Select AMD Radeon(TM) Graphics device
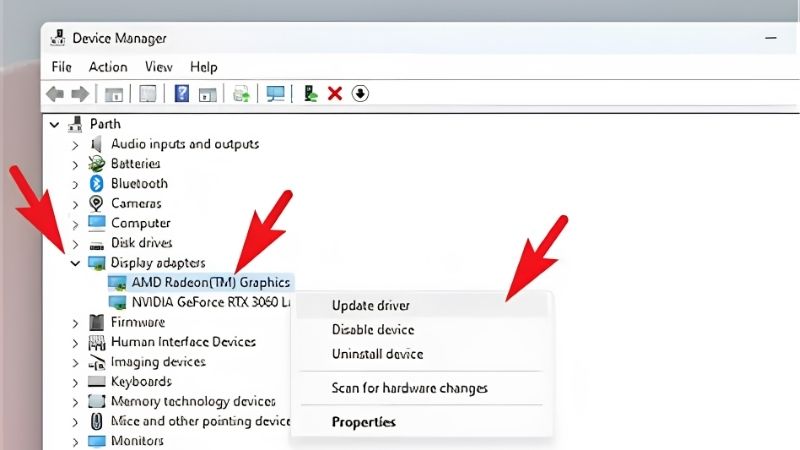800x450 pixels. click(211, 282)
